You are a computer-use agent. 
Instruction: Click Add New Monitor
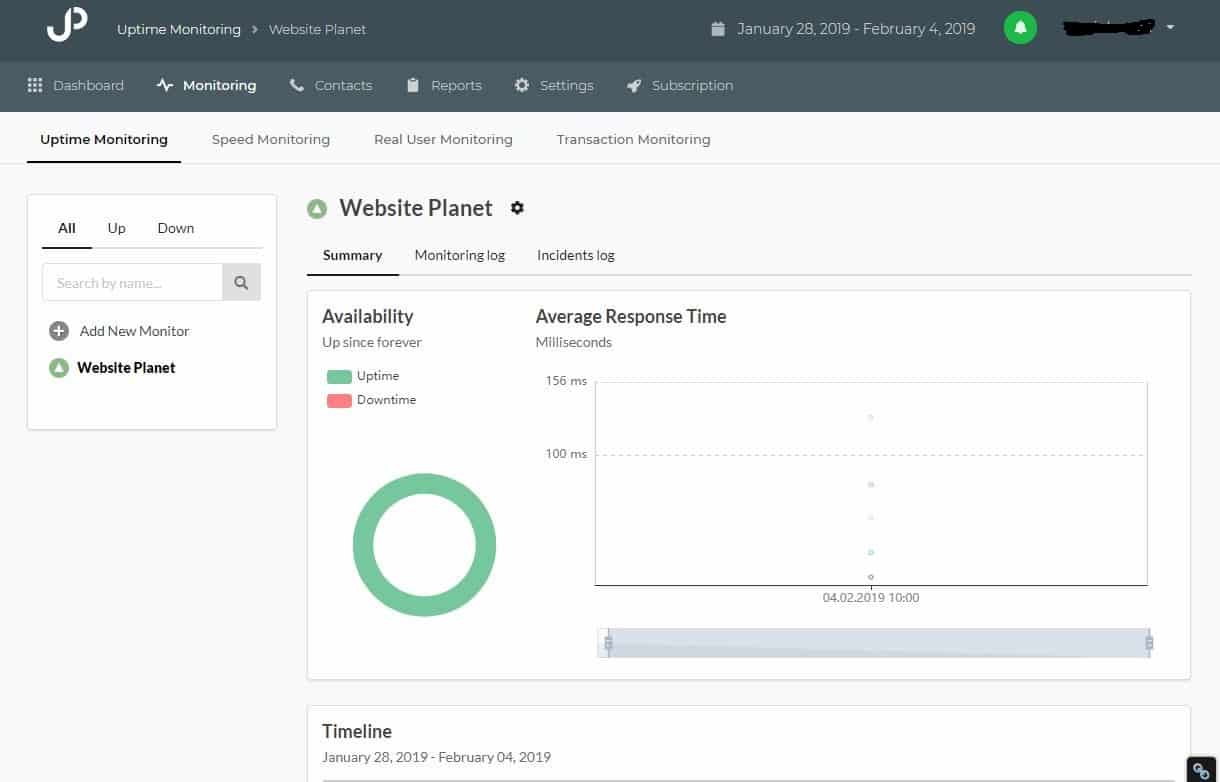pos(134,331)
